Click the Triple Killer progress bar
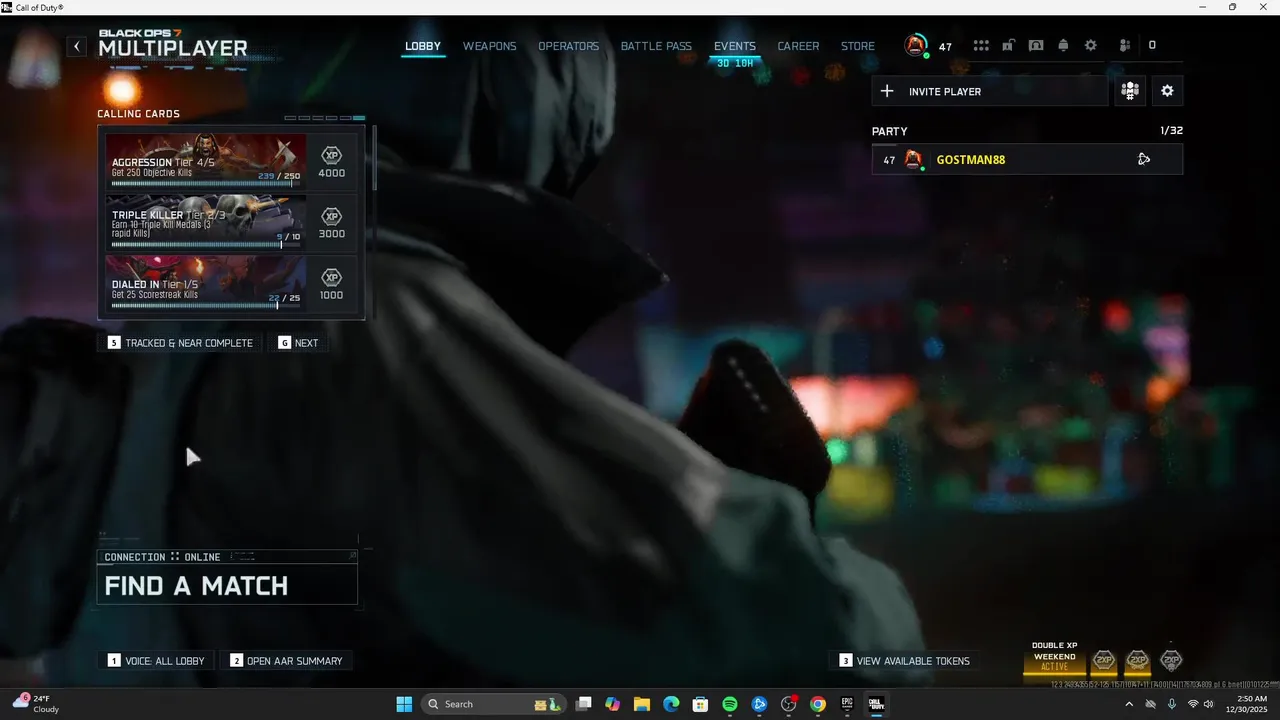1280x720 pixels. (206, 245)
